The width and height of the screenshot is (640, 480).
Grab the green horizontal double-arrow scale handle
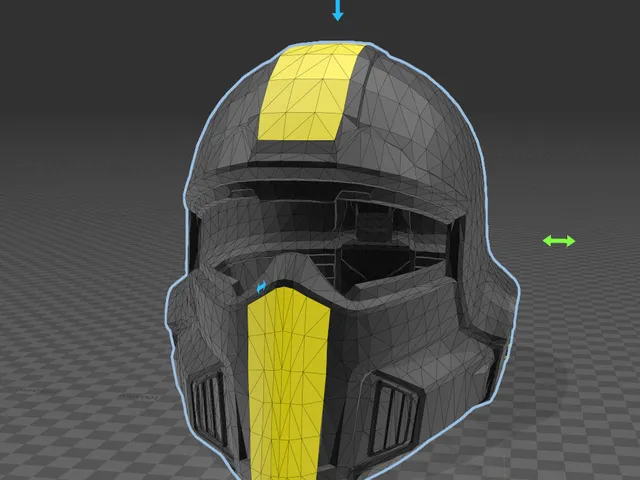[559, 241]
